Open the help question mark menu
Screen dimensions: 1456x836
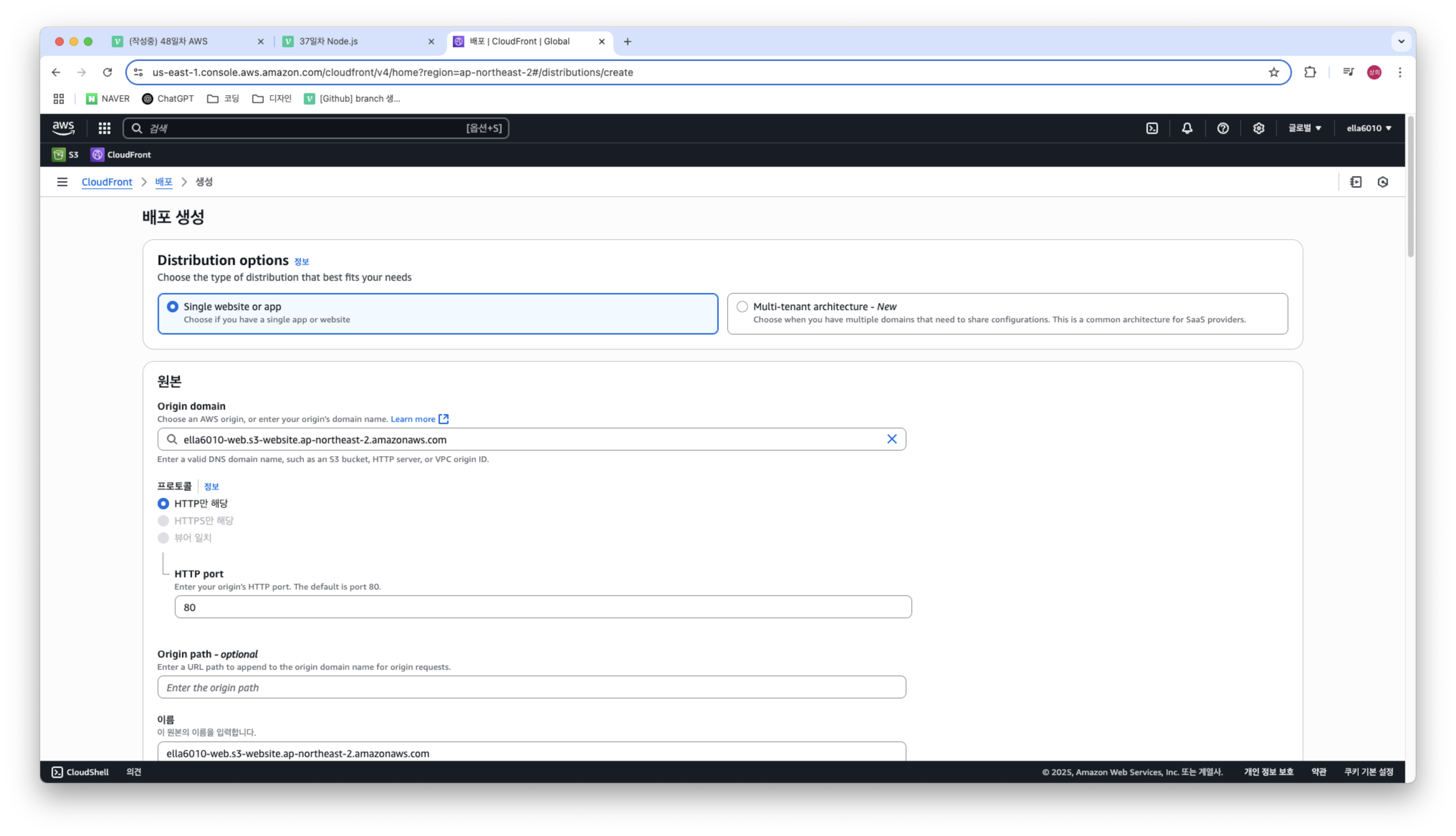tap(1222, 128)
